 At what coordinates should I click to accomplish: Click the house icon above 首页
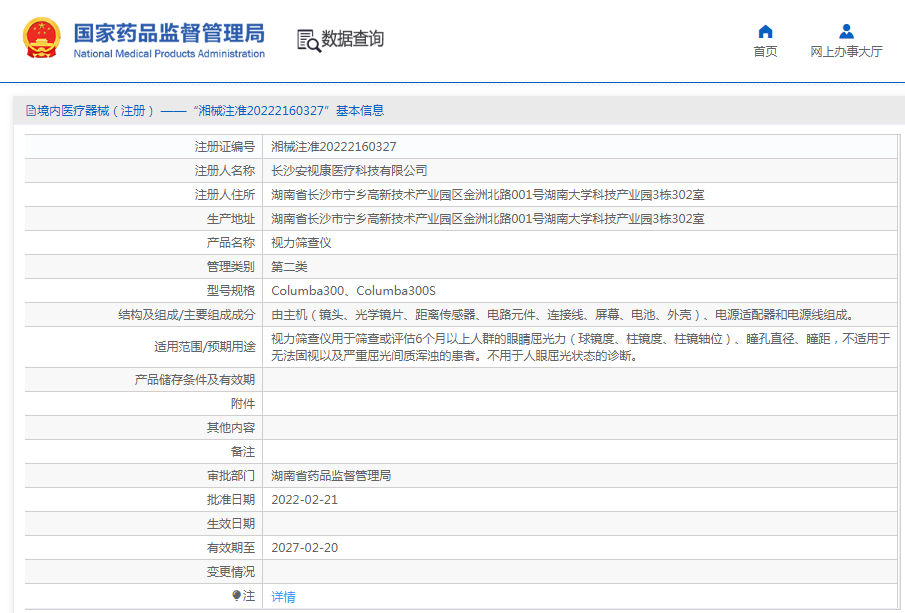pyautogui.click(x=765, y=31)
